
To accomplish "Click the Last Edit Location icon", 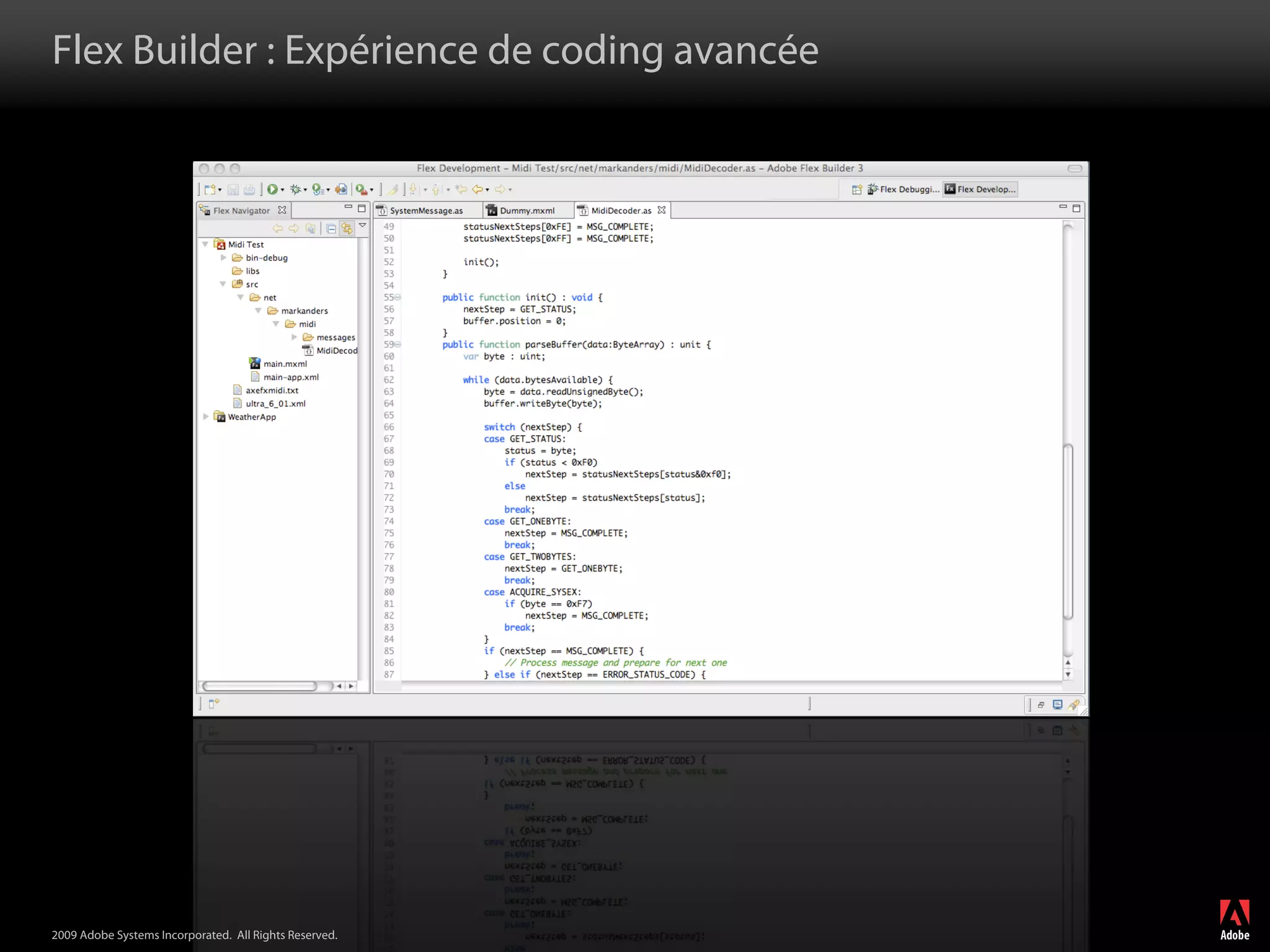I will [461, 190].
